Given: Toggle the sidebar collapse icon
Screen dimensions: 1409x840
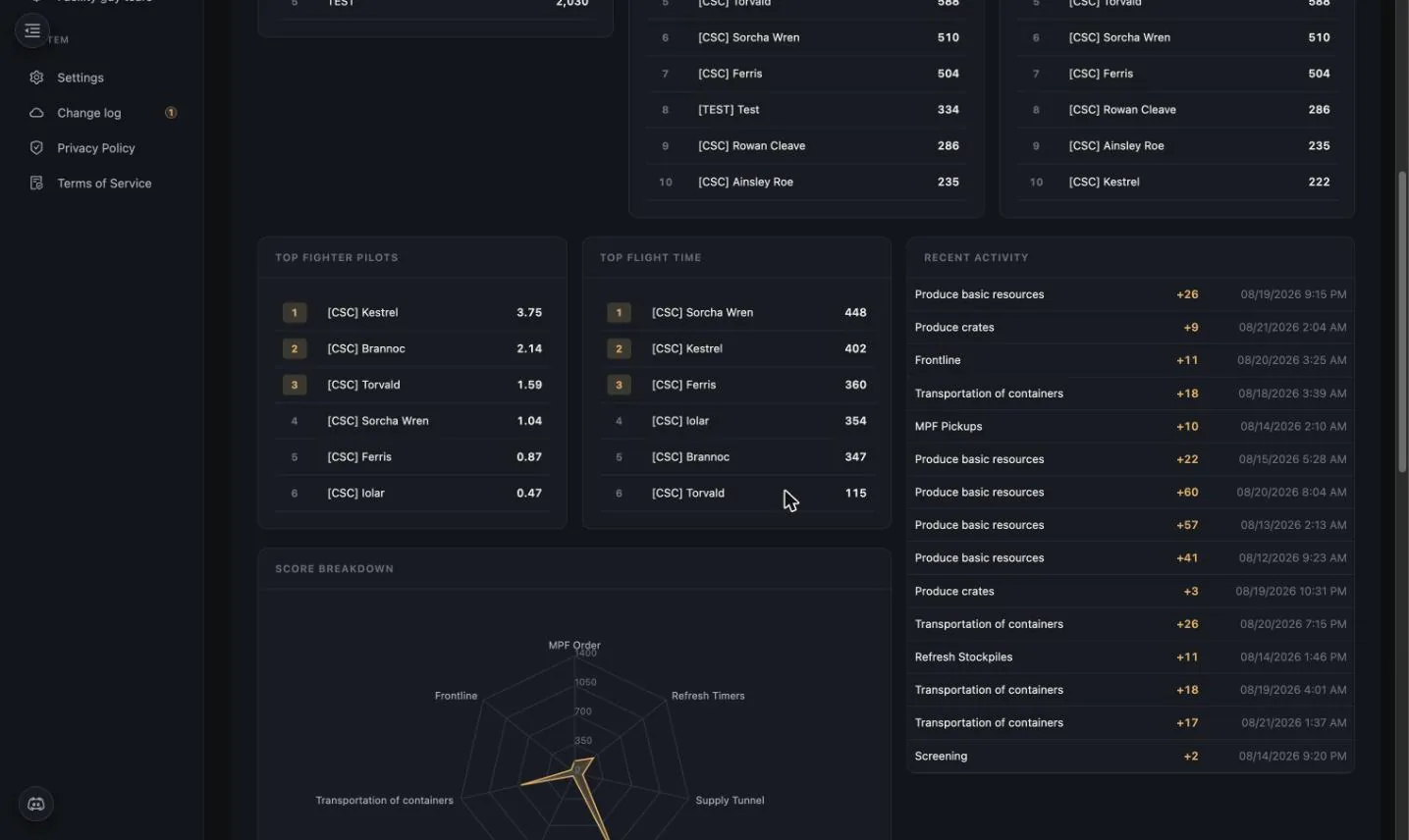Looking at the screenshot, I should pyautogui.click(x=32, y=30).
